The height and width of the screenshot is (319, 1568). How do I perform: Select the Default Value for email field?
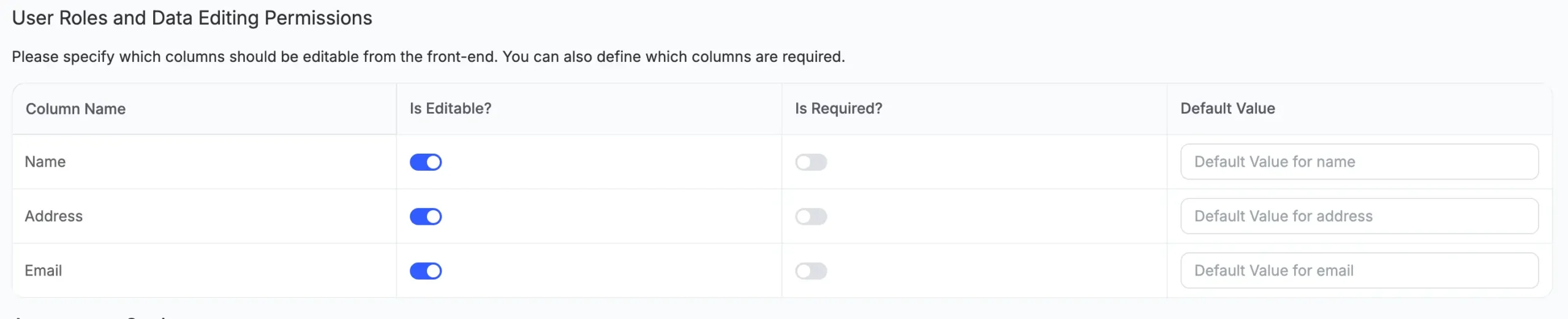pos(1359,271)
